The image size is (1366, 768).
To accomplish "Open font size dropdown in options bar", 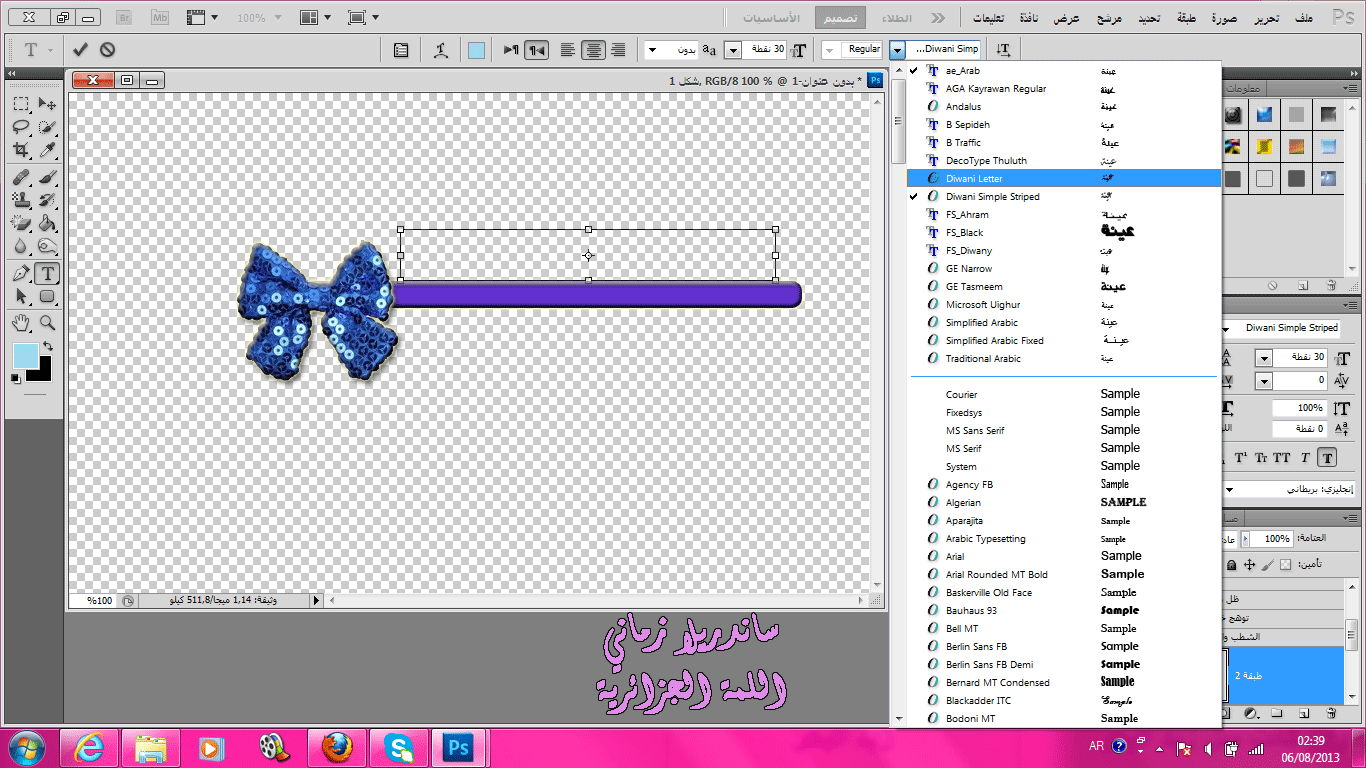I will tap(733, 50).
